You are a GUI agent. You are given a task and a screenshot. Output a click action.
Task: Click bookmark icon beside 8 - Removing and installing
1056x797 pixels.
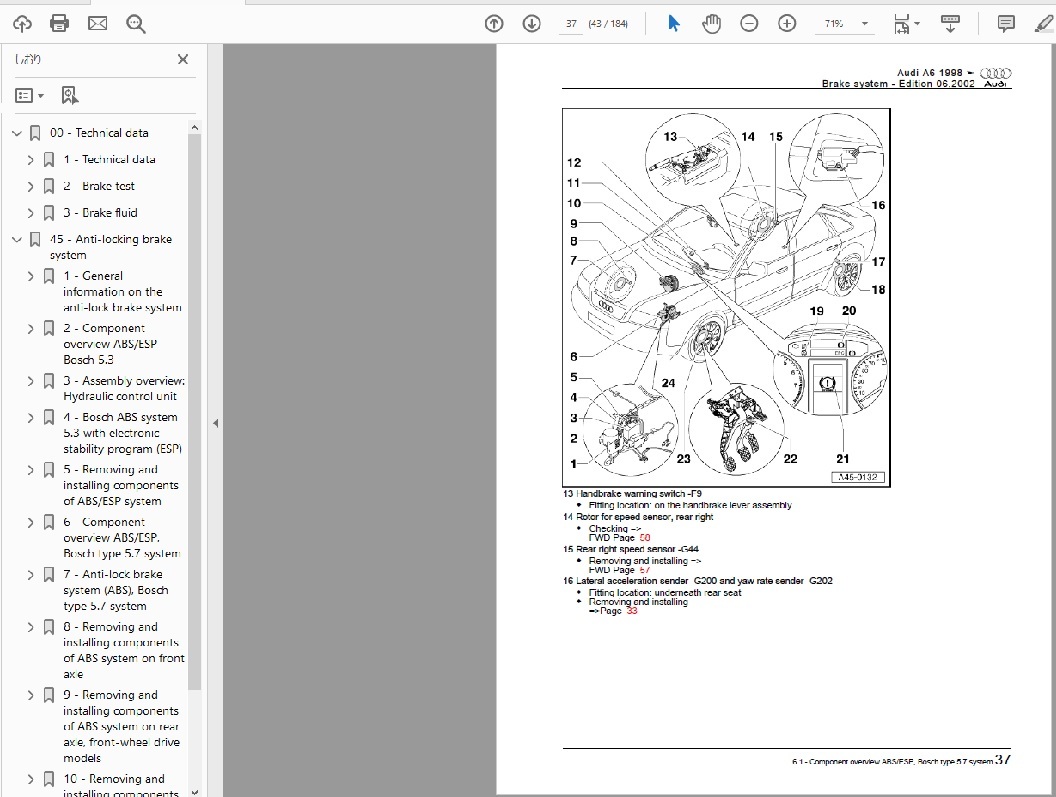click(x=49, y=627)
